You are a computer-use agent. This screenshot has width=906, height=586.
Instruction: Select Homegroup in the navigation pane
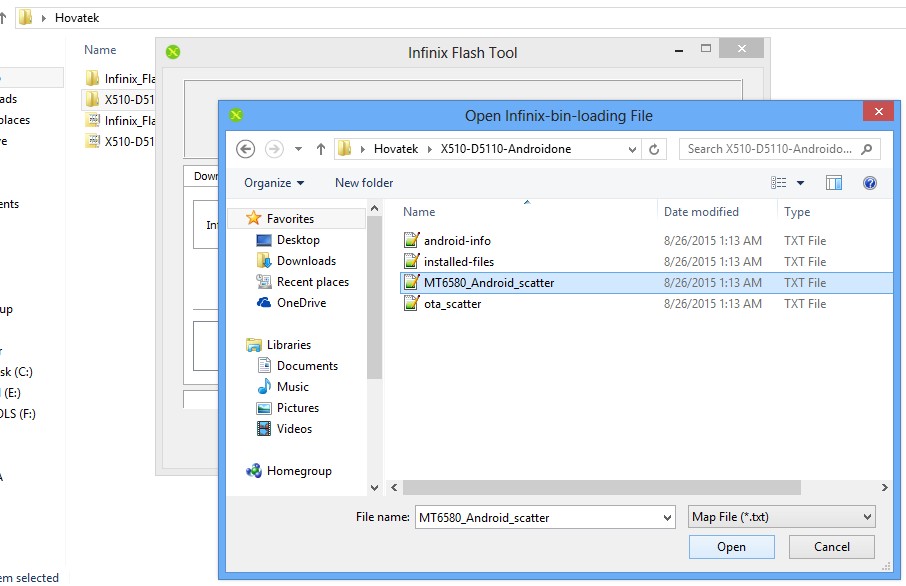299,471
